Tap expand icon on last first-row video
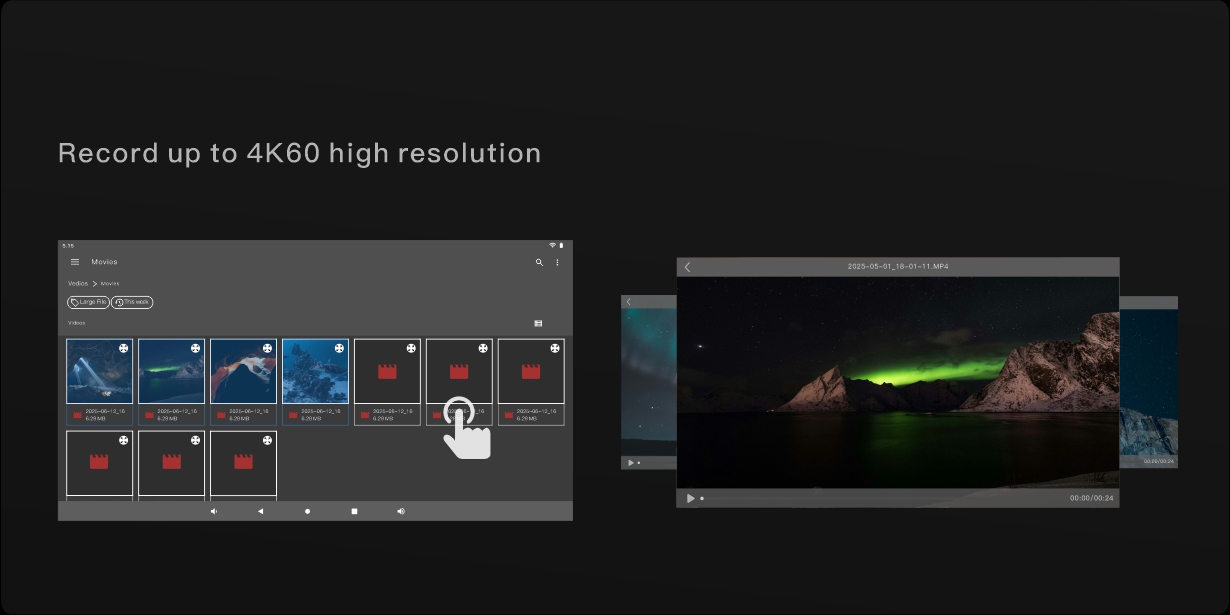Screen dimensions: 1230x615 tap(555, 348)
